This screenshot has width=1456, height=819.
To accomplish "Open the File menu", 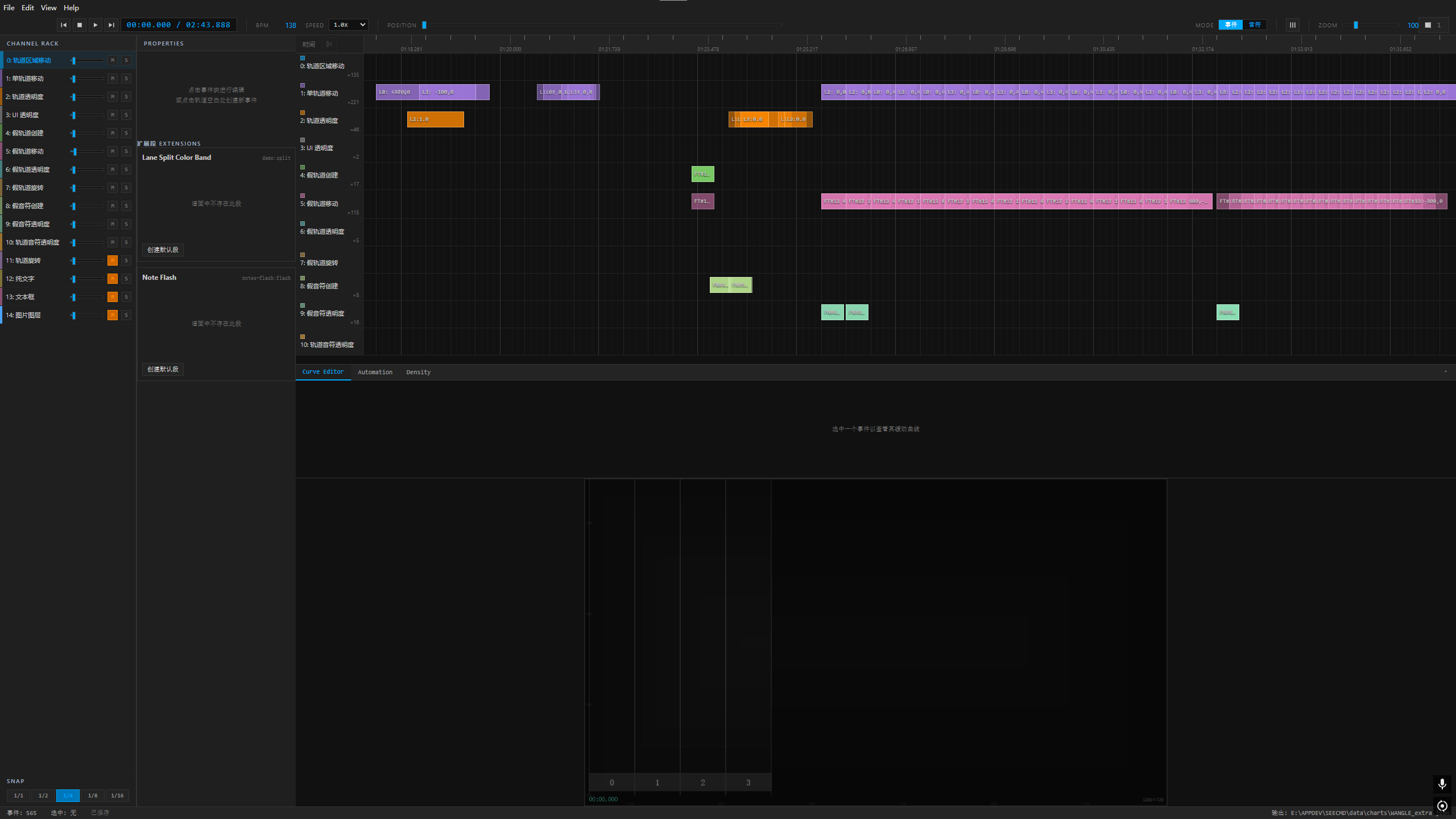I will pyautogui.click(x=9, y=8).
